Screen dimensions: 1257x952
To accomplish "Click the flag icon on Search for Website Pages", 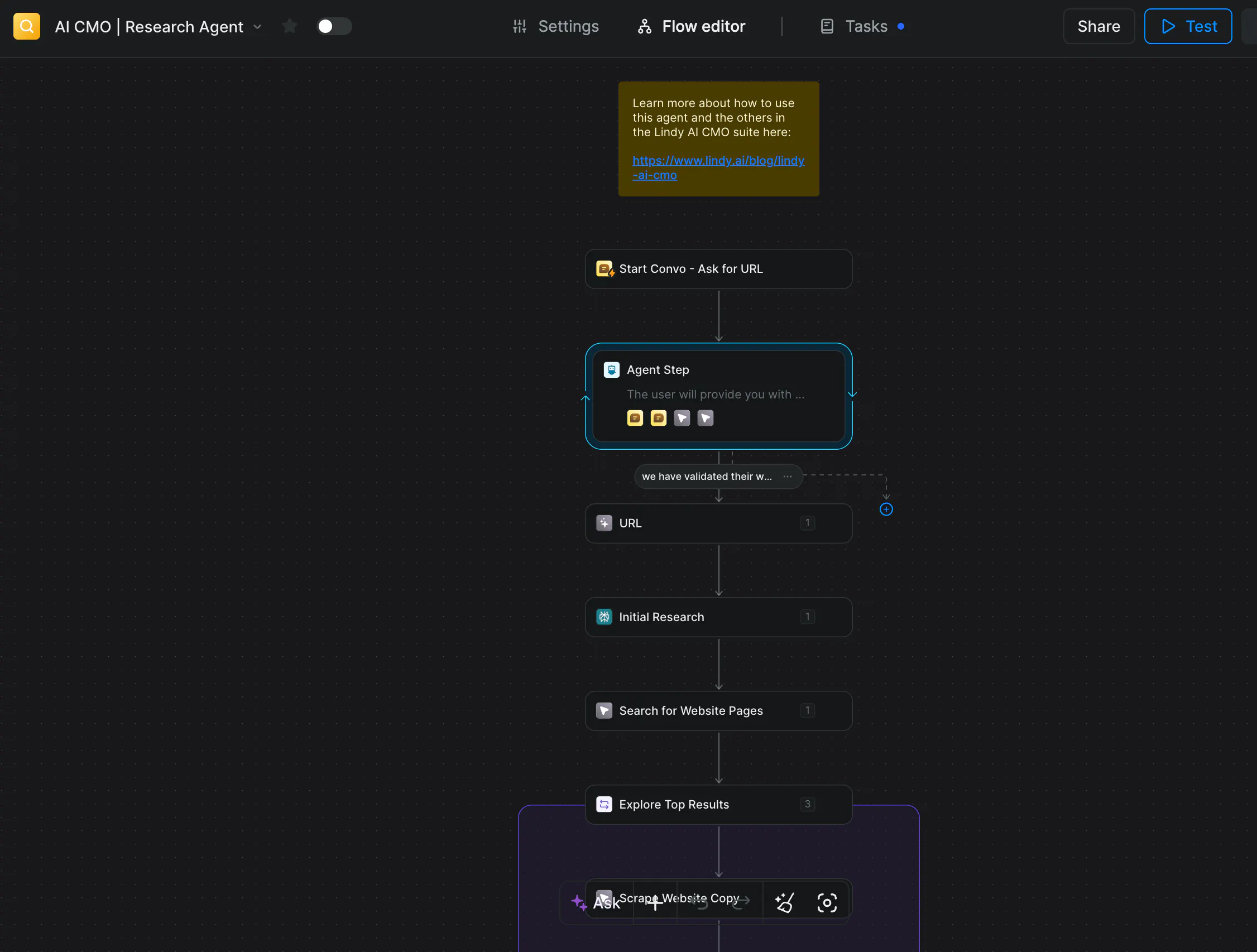I will 603,710.
